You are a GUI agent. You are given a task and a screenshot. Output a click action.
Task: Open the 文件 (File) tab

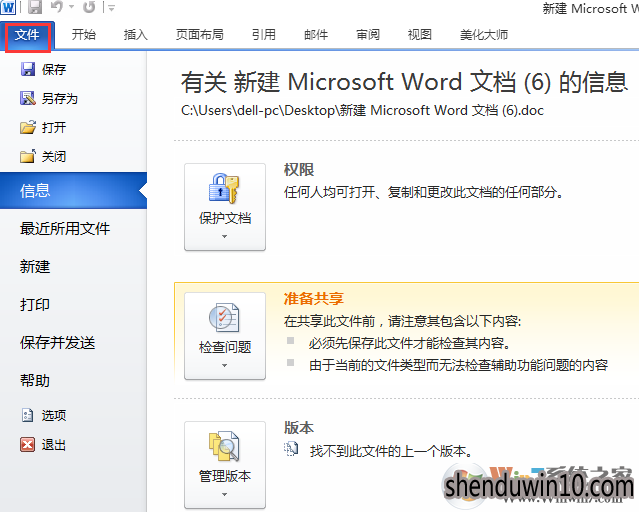coord(27,35)
